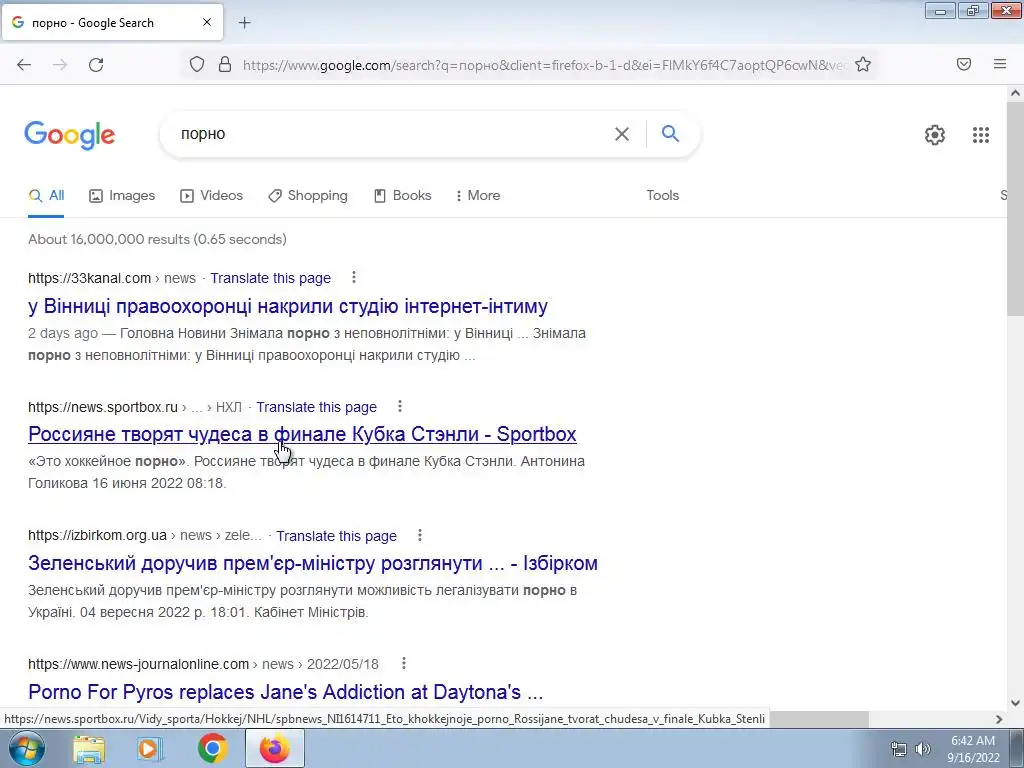Clear the search box with the X

point(622,134)
